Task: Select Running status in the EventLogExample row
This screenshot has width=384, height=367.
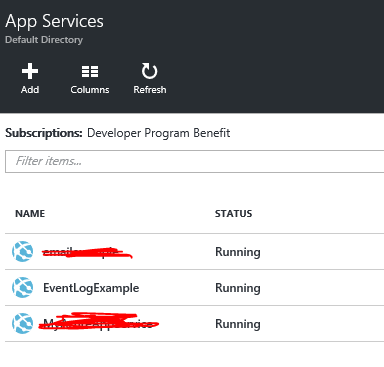Action: [x=238, y=288]
